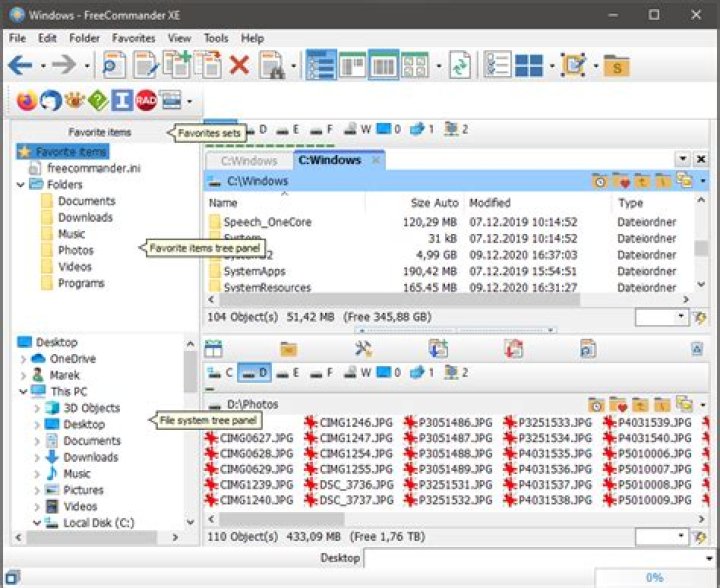Click the Edit file pencil icon
The image size is (720, 588).
point(146,65)
